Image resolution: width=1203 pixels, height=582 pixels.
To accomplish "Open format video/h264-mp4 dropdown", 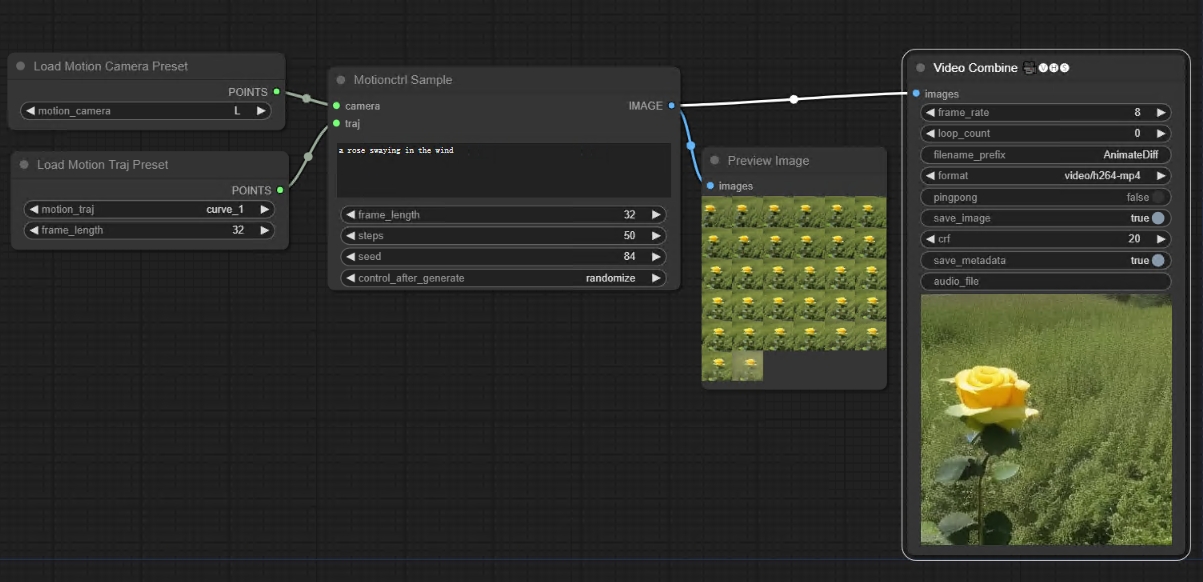I will click(x=1046, y=176).
